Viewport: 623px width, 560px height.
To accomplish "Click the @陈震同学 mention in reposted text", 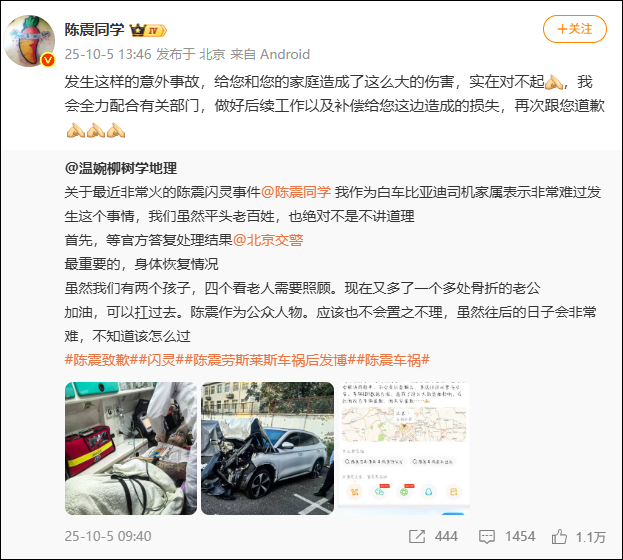I will [296, 192].
